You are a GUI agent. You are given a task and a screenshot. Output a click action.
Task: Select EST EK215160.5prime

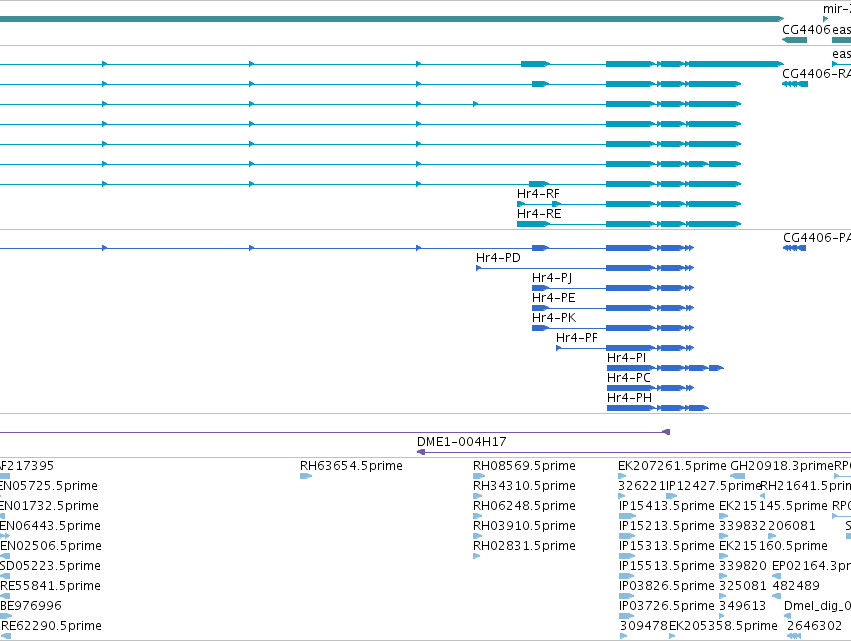[x=773, y=546]
